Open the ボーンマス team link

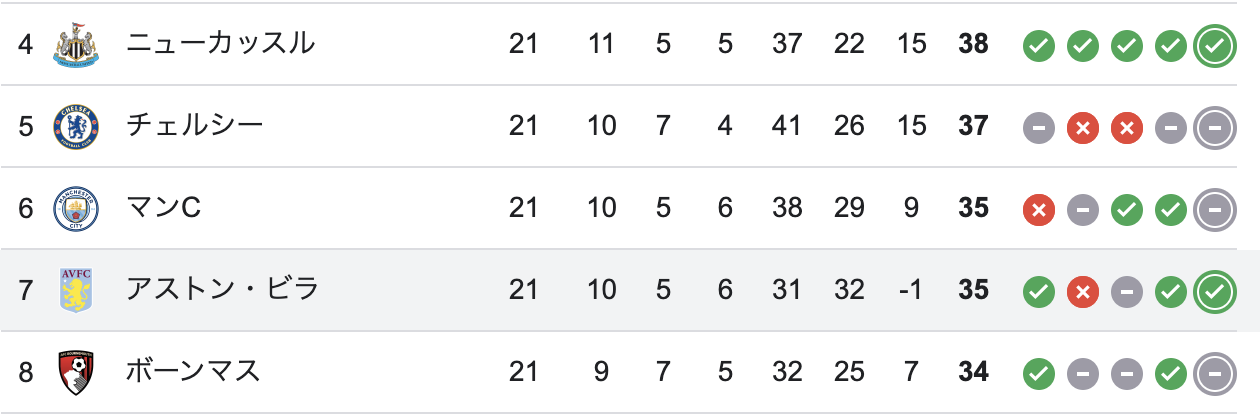pos(193,372)
